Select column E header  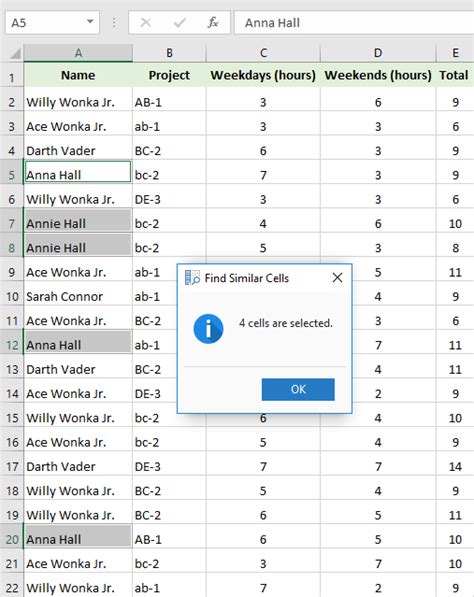click(x=455, y=53)
